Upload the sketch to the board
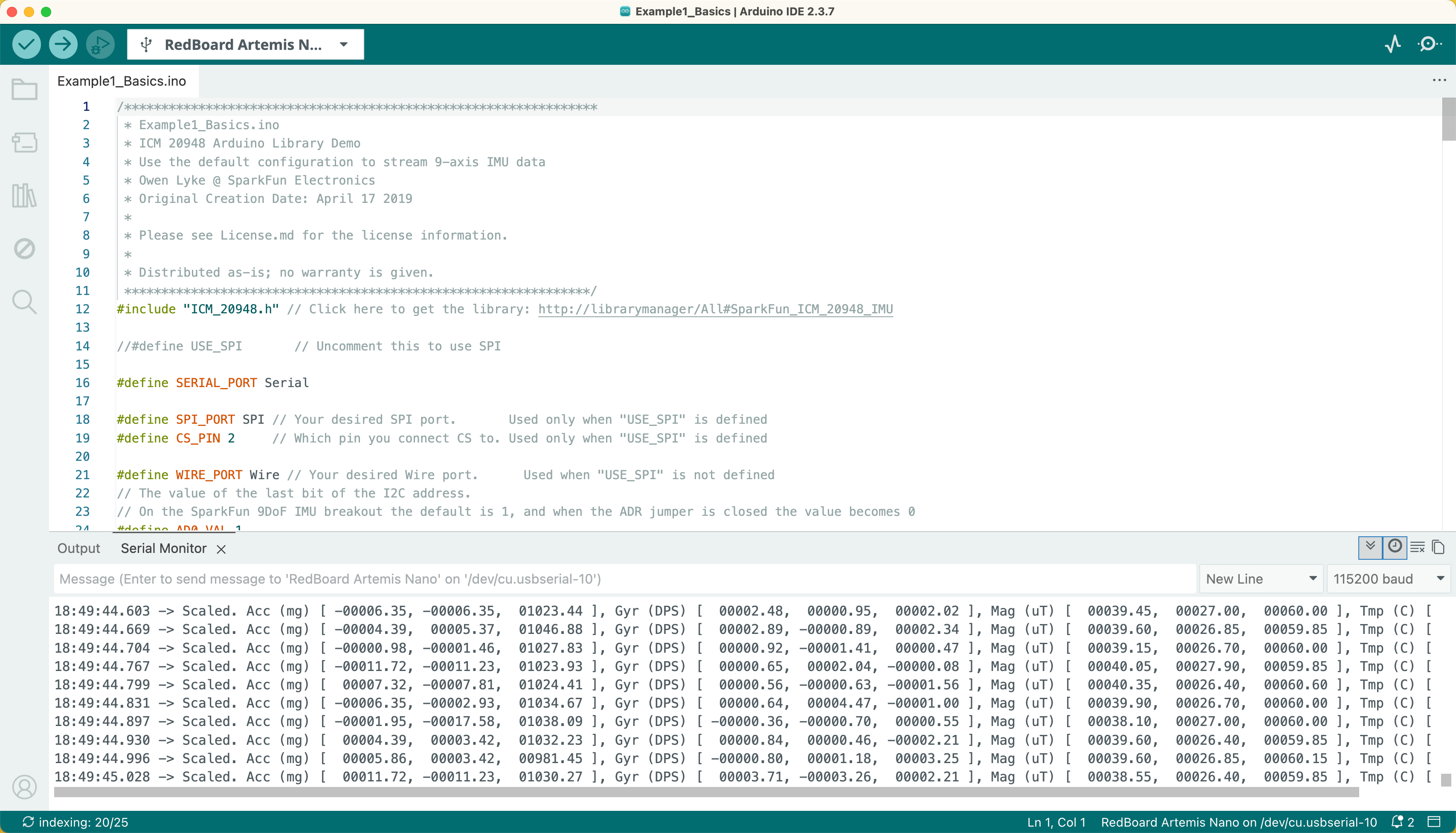This screenshot has height=833, width=1456. (x=63, y=43)
